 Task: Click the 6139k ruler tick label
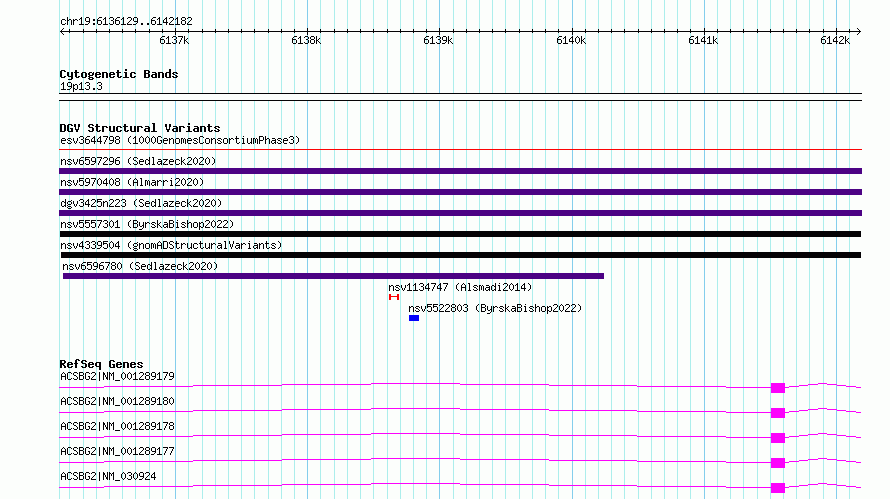[438, 40]
